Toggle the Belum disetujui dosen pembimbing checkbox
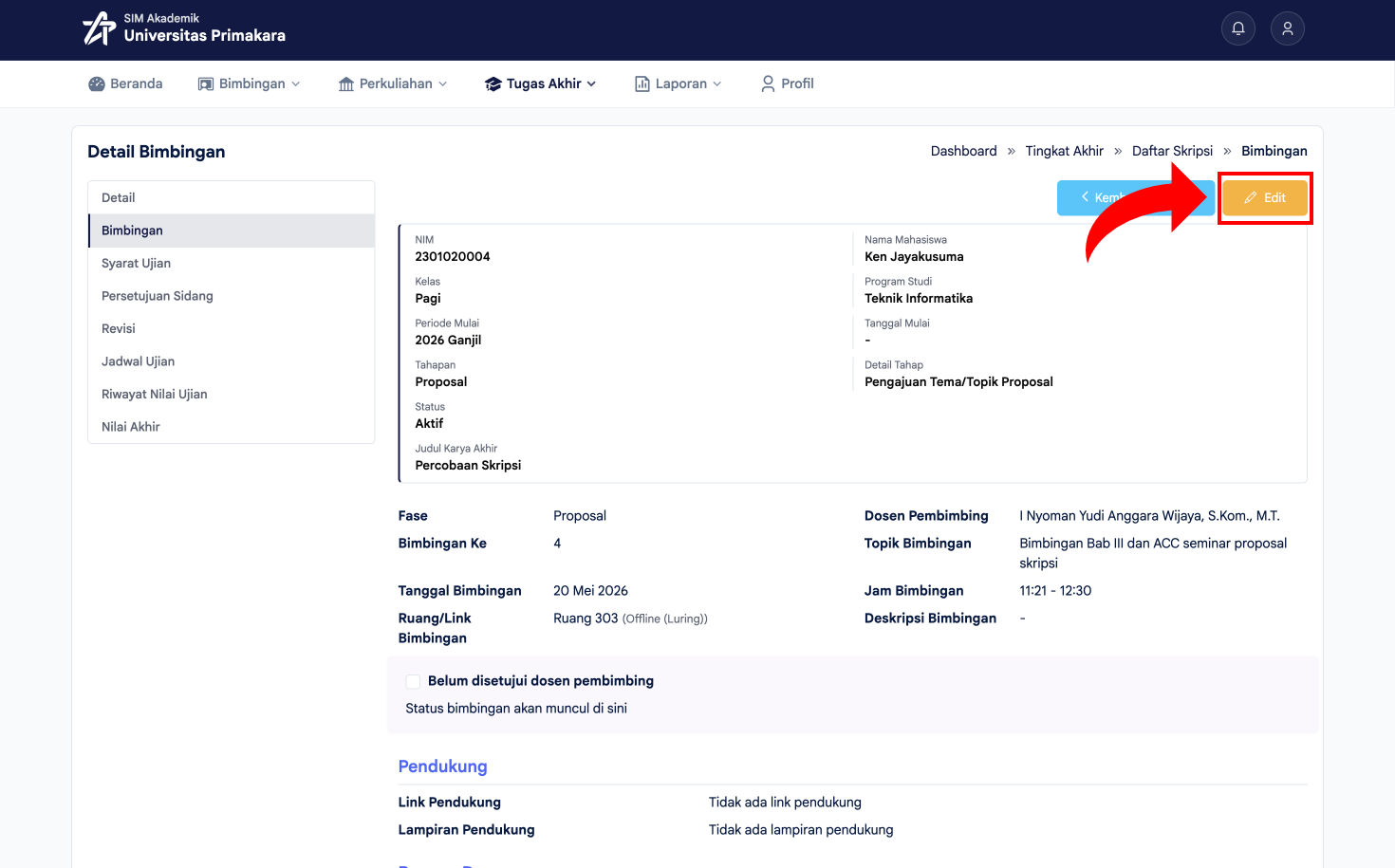This screenshot has height=868, width=1395. click(413, 681)
